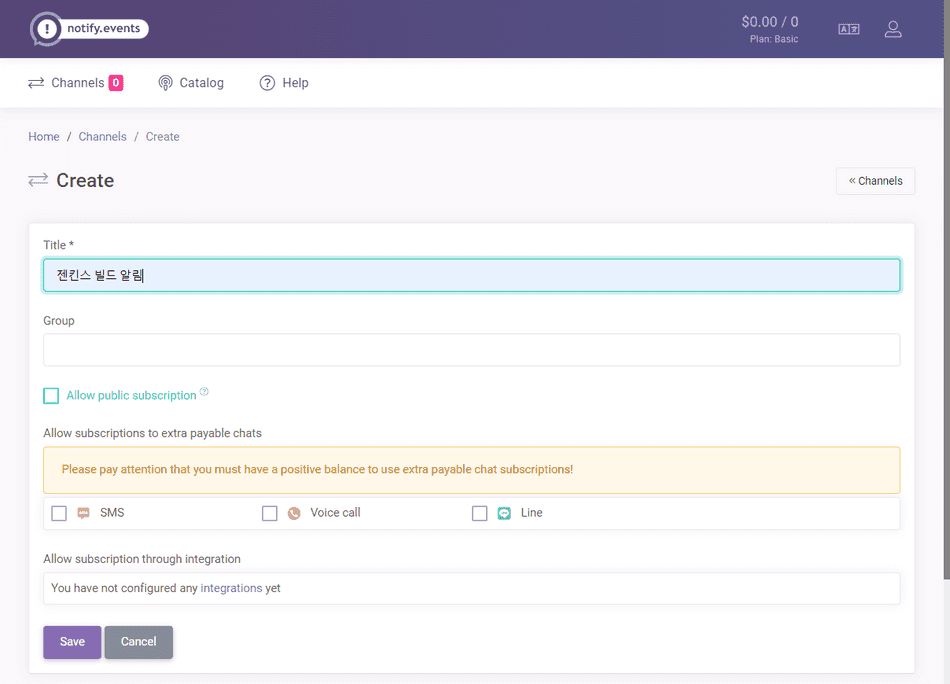The height and width of the screenshot is (684, 950).
Task: Tick the Voice call checkbox
Action: 270,513
